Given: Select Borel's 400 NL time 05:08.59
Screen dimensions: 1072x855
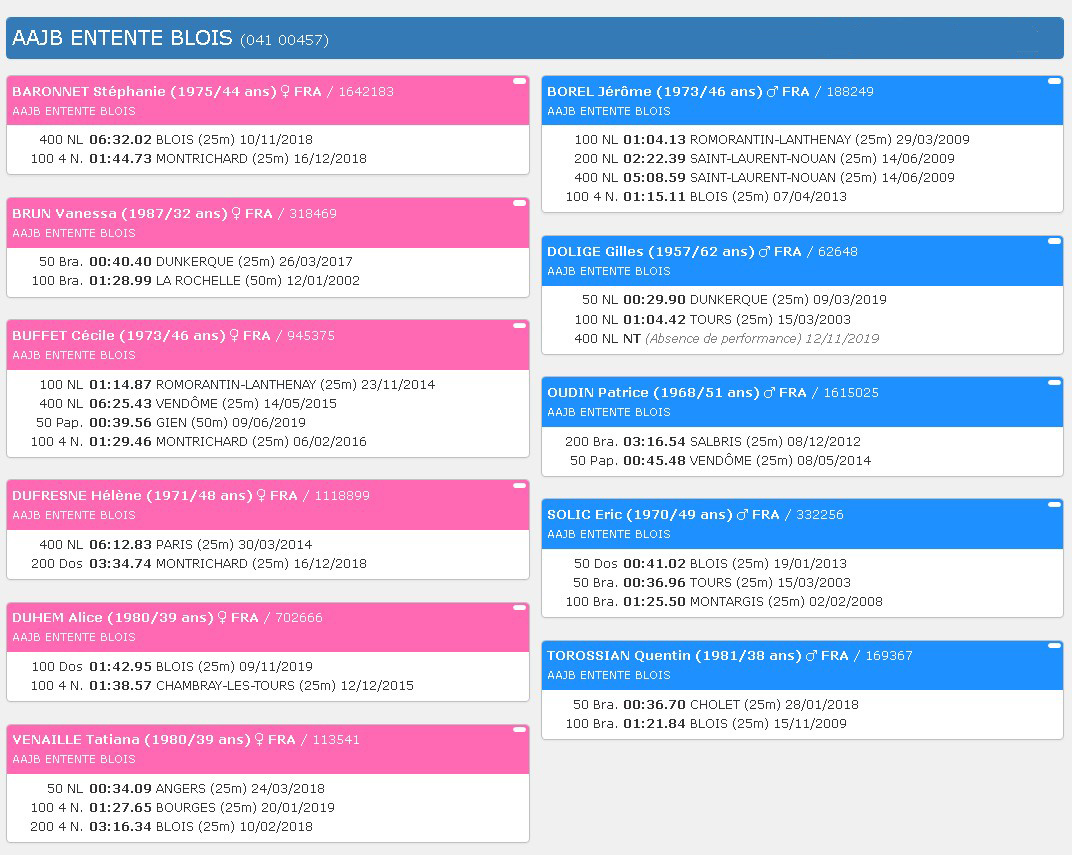Looking at the screenshot, I should tap(654, 178).
